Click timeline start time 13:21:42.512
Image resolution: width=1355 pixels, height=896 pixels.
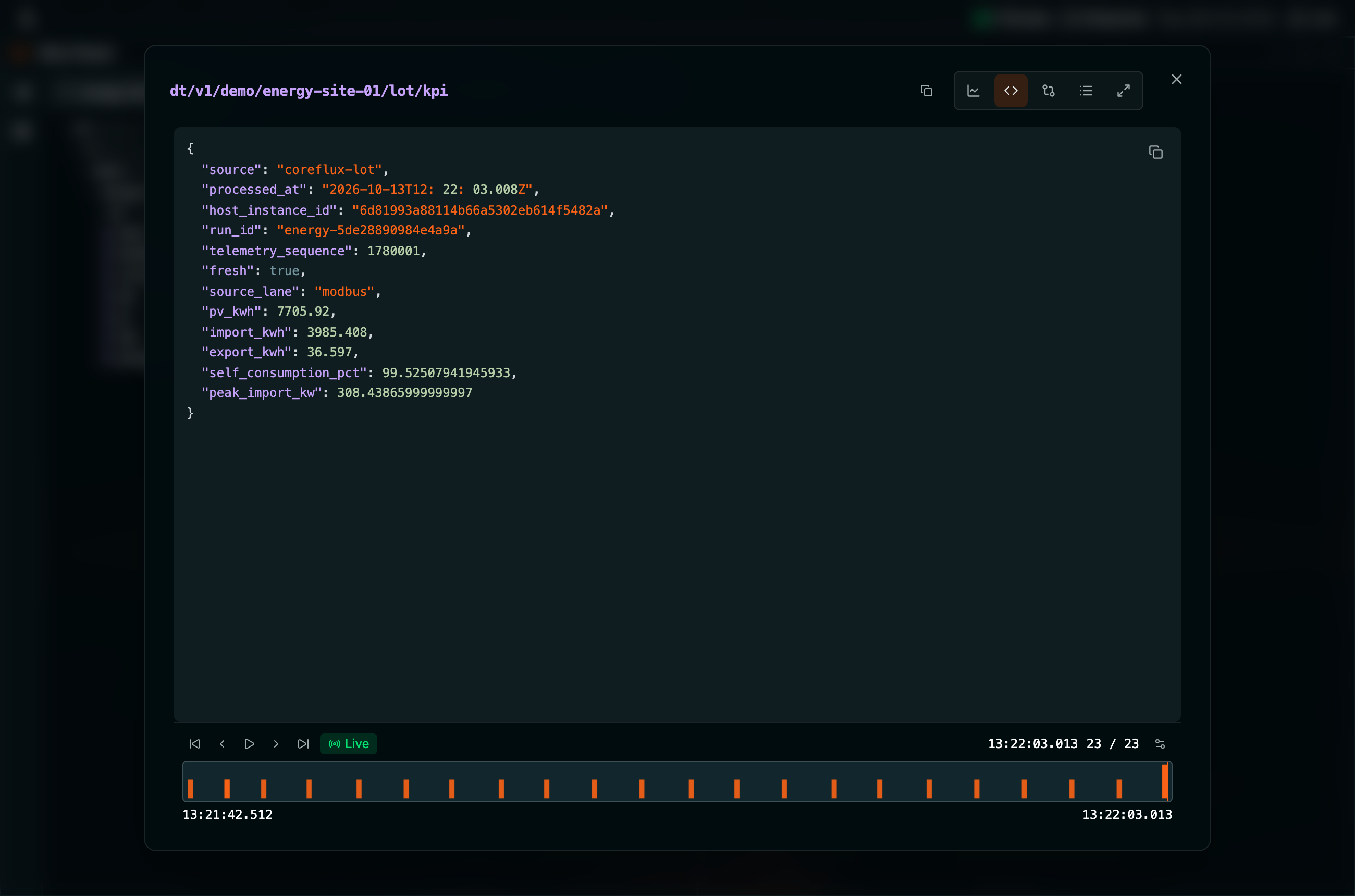tap(228, 814)
